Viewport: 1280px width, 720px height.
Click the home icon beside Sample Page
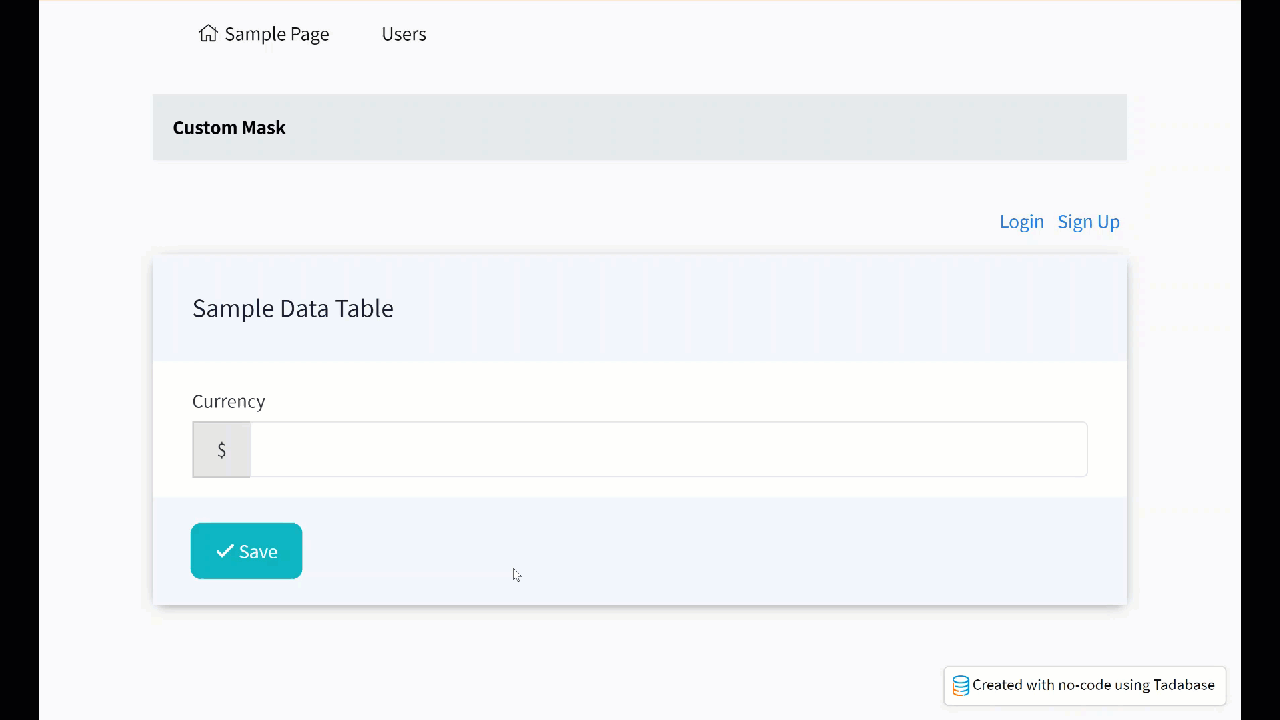208,33
